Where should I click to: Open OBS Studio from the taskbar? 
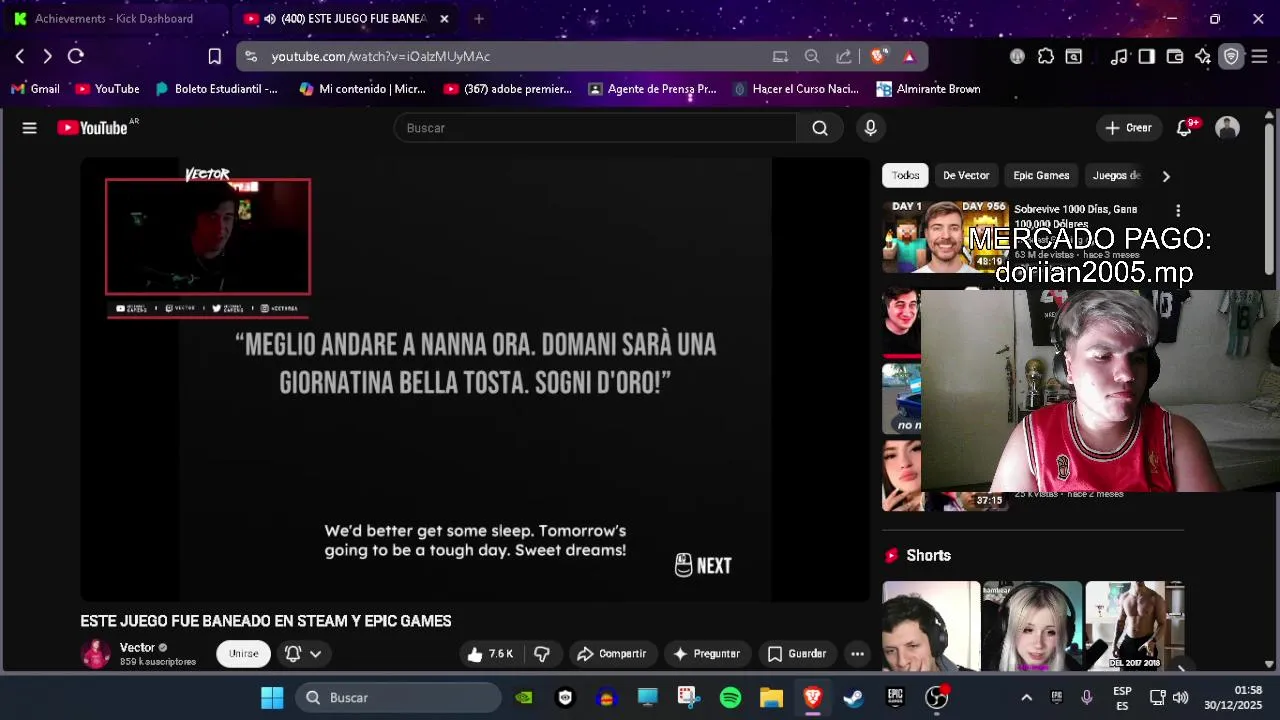pyautogui.click(x=936, y=698)
